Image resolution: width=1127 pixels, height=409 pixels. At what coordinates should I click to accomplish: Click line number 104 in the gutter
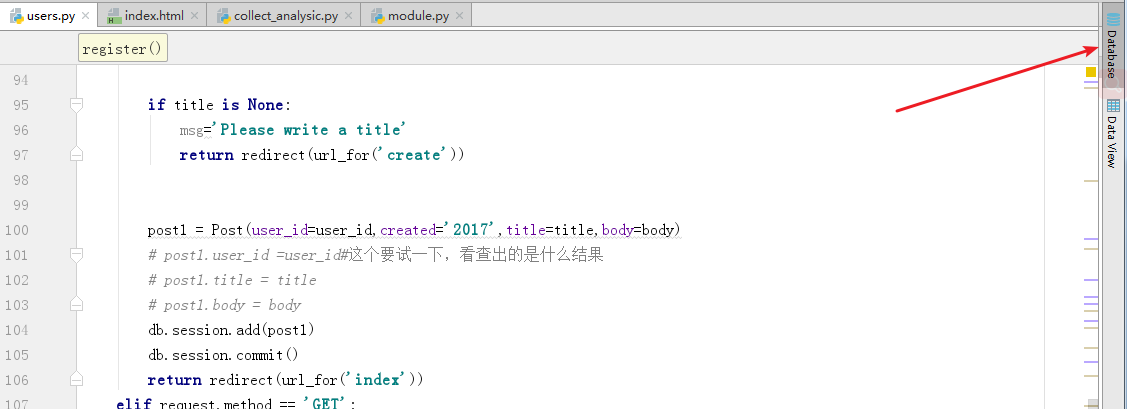click(x=17, y=330)
